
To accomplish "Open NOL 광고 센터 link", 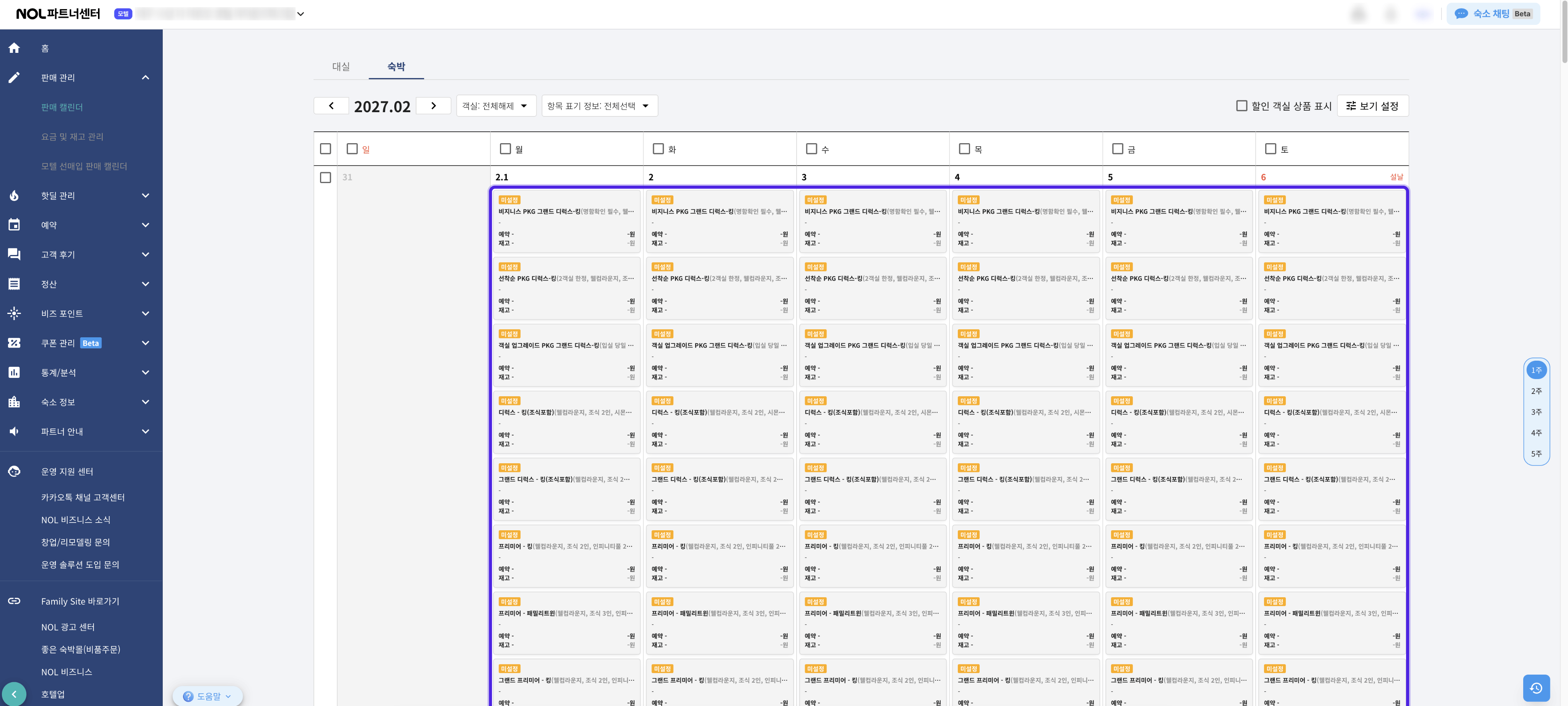I will 67,627.
